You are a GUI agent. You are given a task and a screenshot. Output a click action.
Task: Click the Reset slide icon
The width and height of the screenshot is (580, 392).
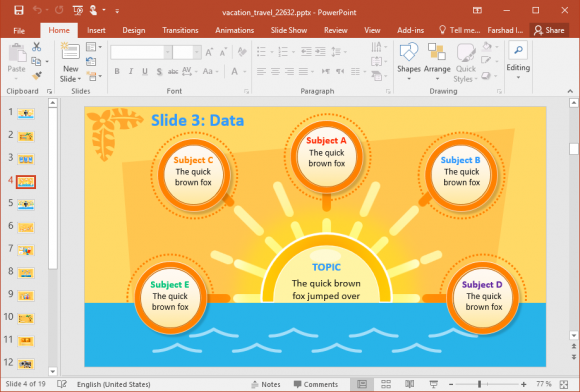[91, 61]
